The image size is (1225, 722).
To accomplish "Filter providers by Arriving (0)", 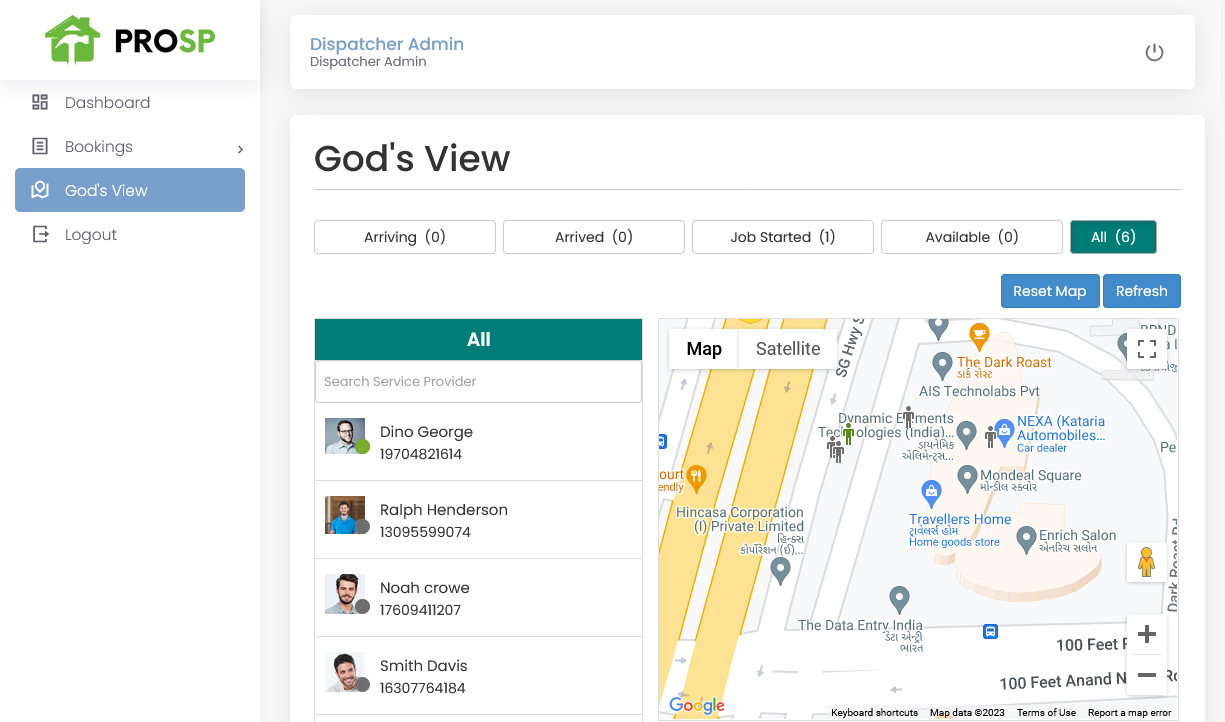I will 405,237.
